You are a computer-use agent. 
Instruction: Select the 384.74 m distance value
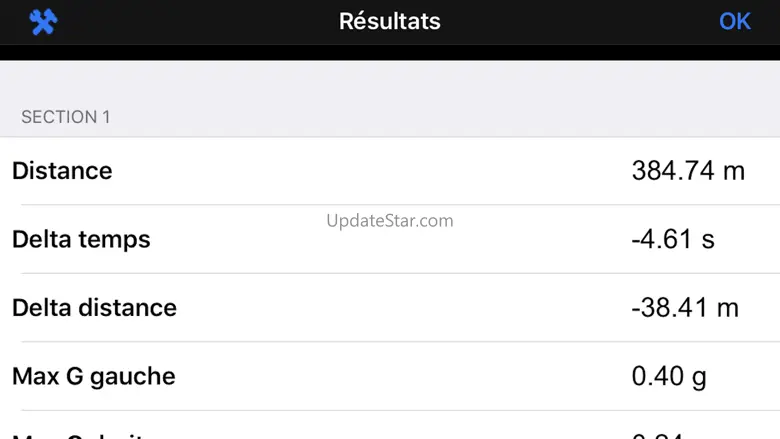[x=688, y=171]
